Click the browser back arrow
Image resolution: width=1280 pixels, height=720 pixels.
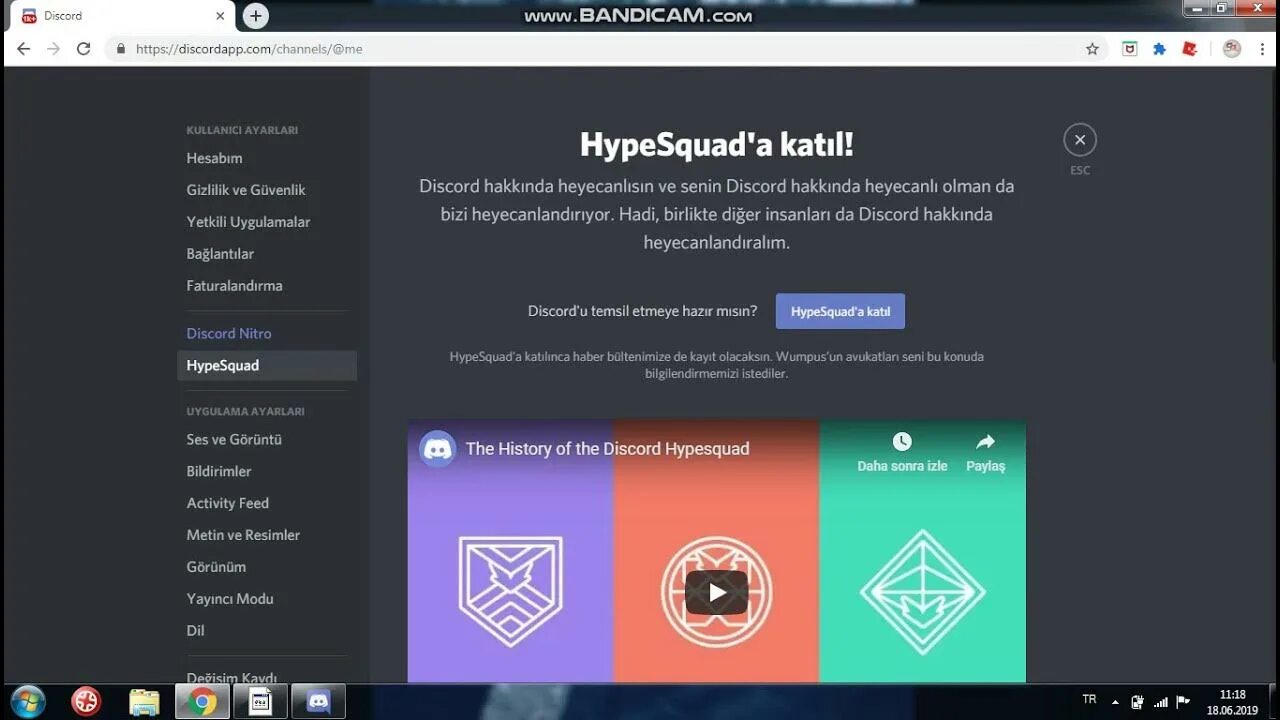click(24, 48)
